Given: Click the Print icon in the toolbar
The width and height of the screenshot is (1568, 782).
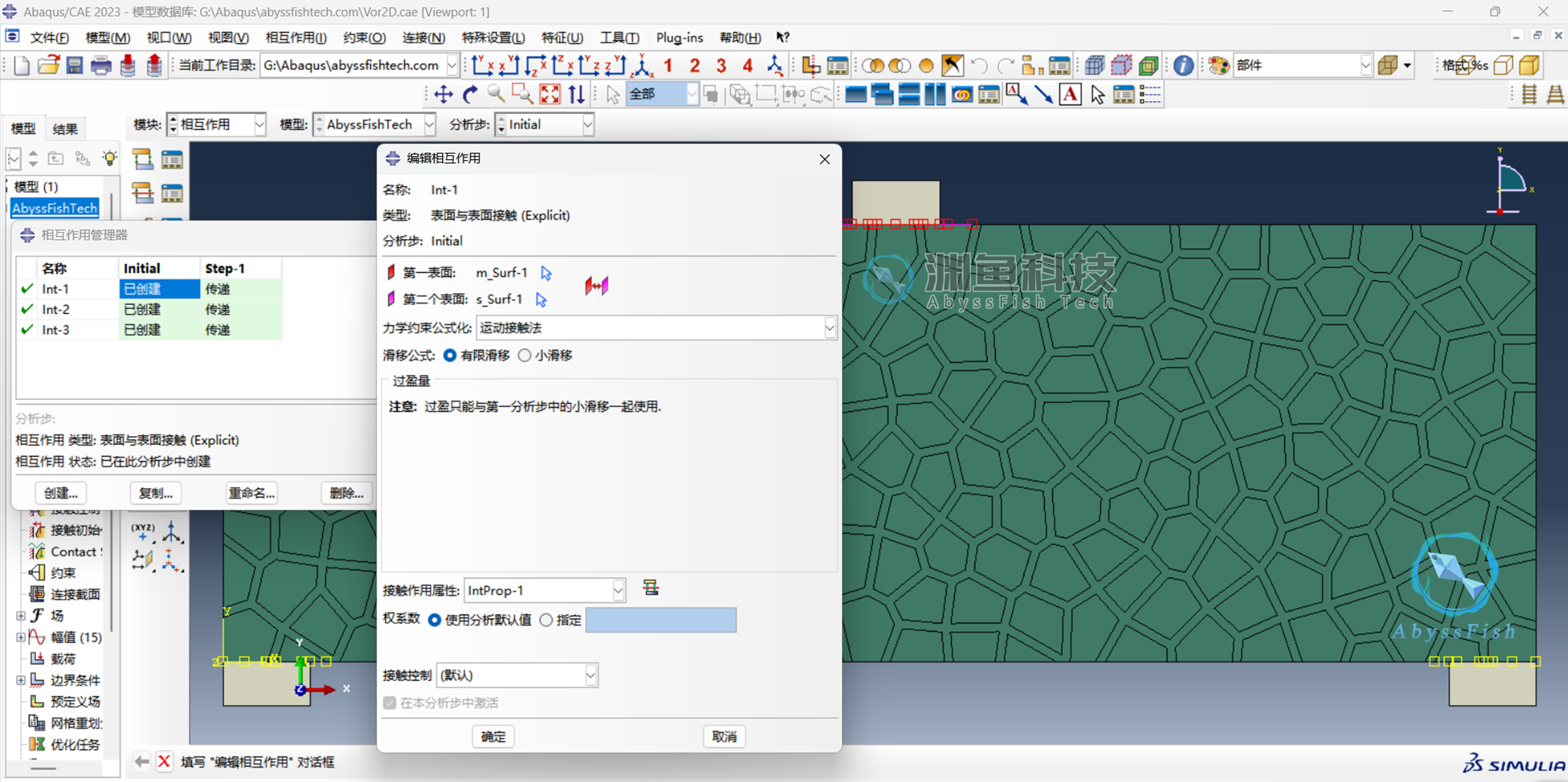Looking at the screenshot, I should 101,66.
